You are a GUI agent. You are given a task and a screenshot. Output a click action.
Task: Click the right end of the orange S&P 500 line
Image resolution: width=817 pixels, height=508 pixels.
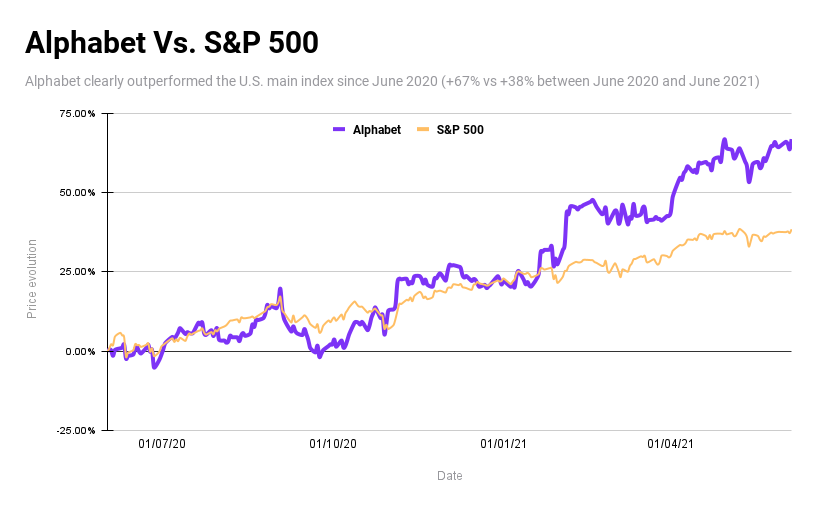pyautogui.click(x=791, y=231)
